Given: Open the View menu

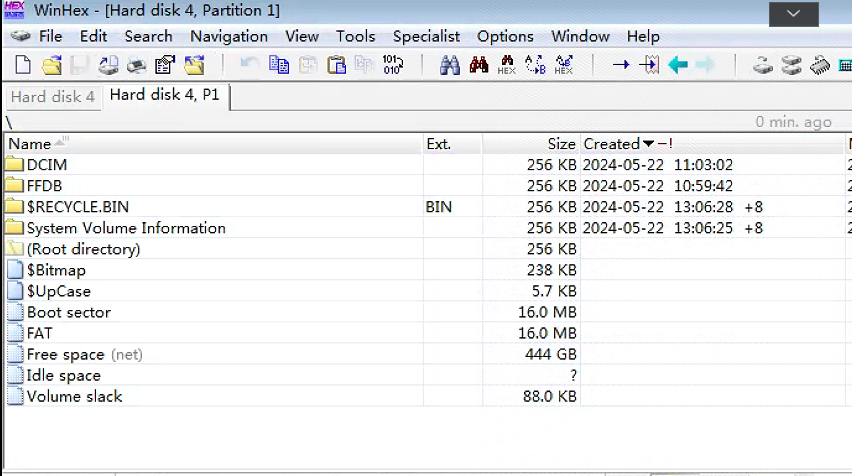Looking at the screenshot, I should (302, 36).
